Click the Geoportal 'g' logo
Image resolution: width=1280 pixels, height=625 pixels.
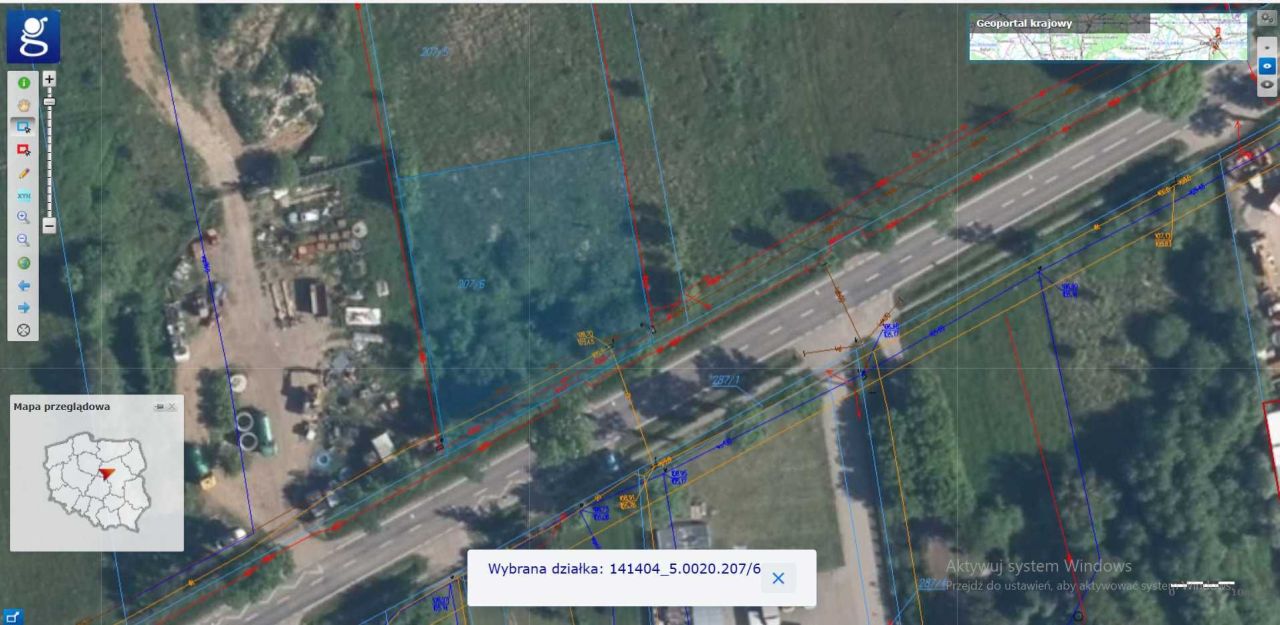[x=33, y=37]
